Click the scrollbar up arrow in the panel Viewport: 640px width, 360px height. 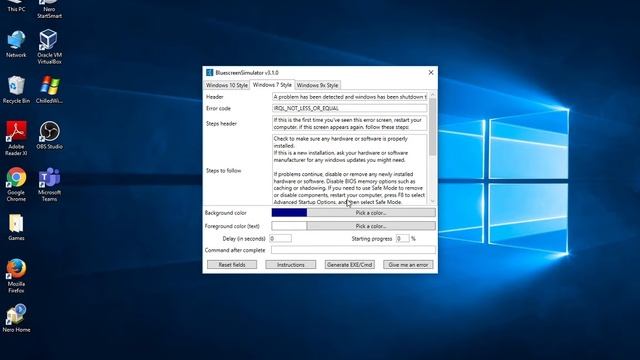(x=432, y=95)
